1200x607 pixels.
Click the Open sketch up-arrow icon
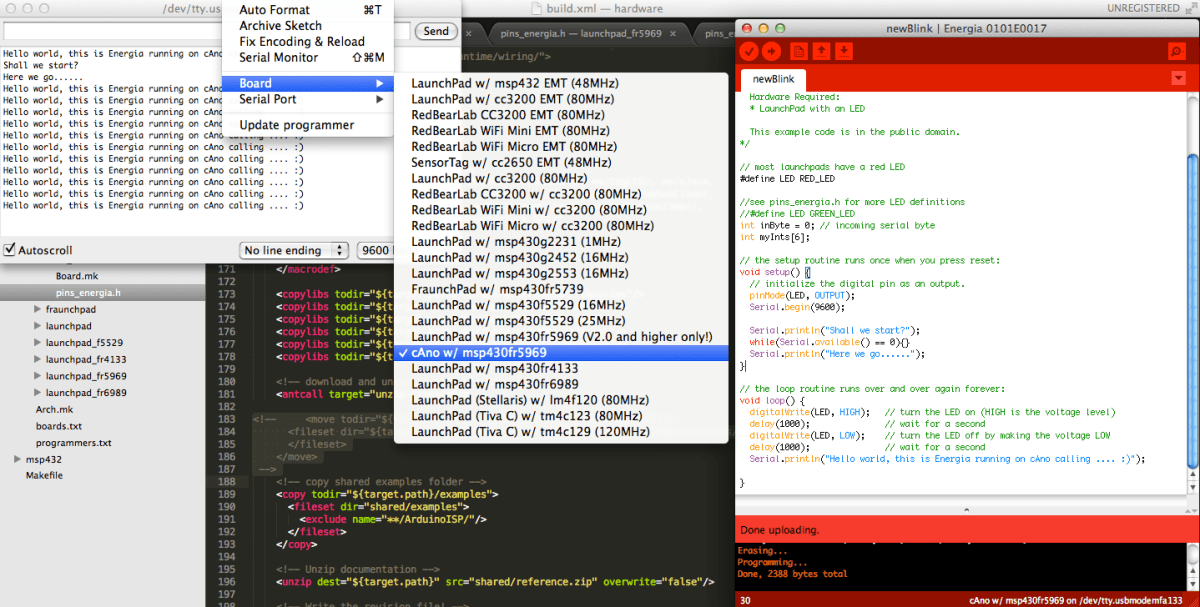(822, 51)
